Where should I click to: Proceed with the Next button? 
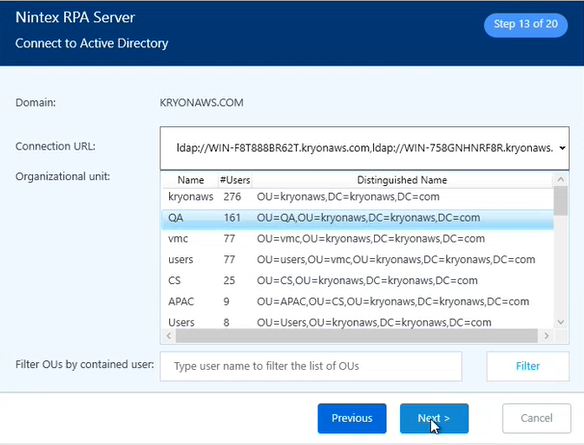tap(434, 418)
